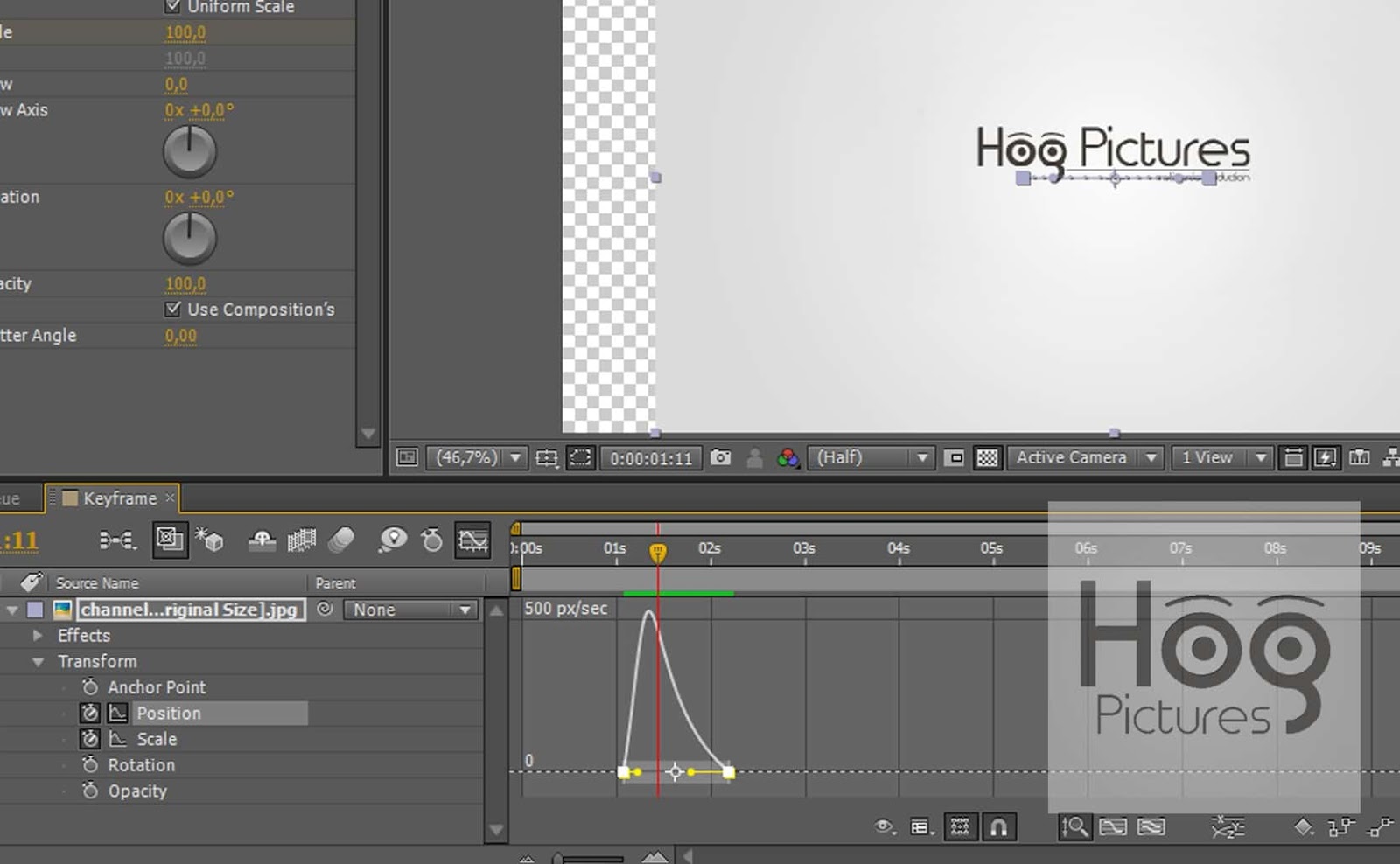The width and height of the screenshot is (1400, 864).
Task: Collapse the Transform property group
Action: click(x=38, y=662)
